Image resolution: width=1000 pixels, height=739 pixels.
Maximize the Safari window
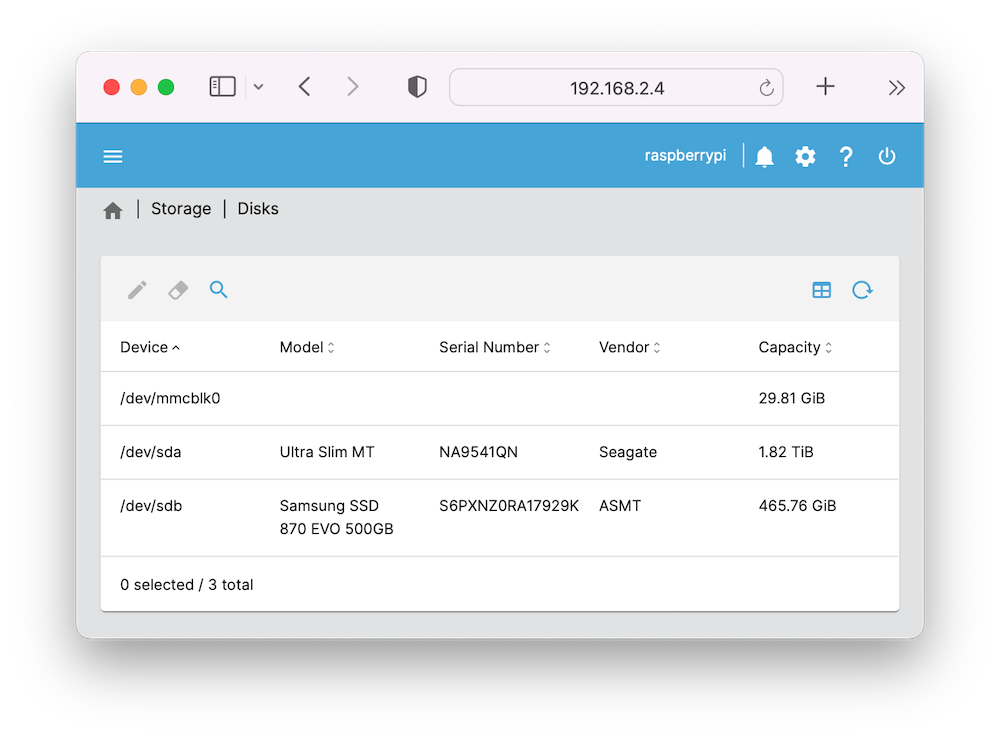tap(166, 87)
